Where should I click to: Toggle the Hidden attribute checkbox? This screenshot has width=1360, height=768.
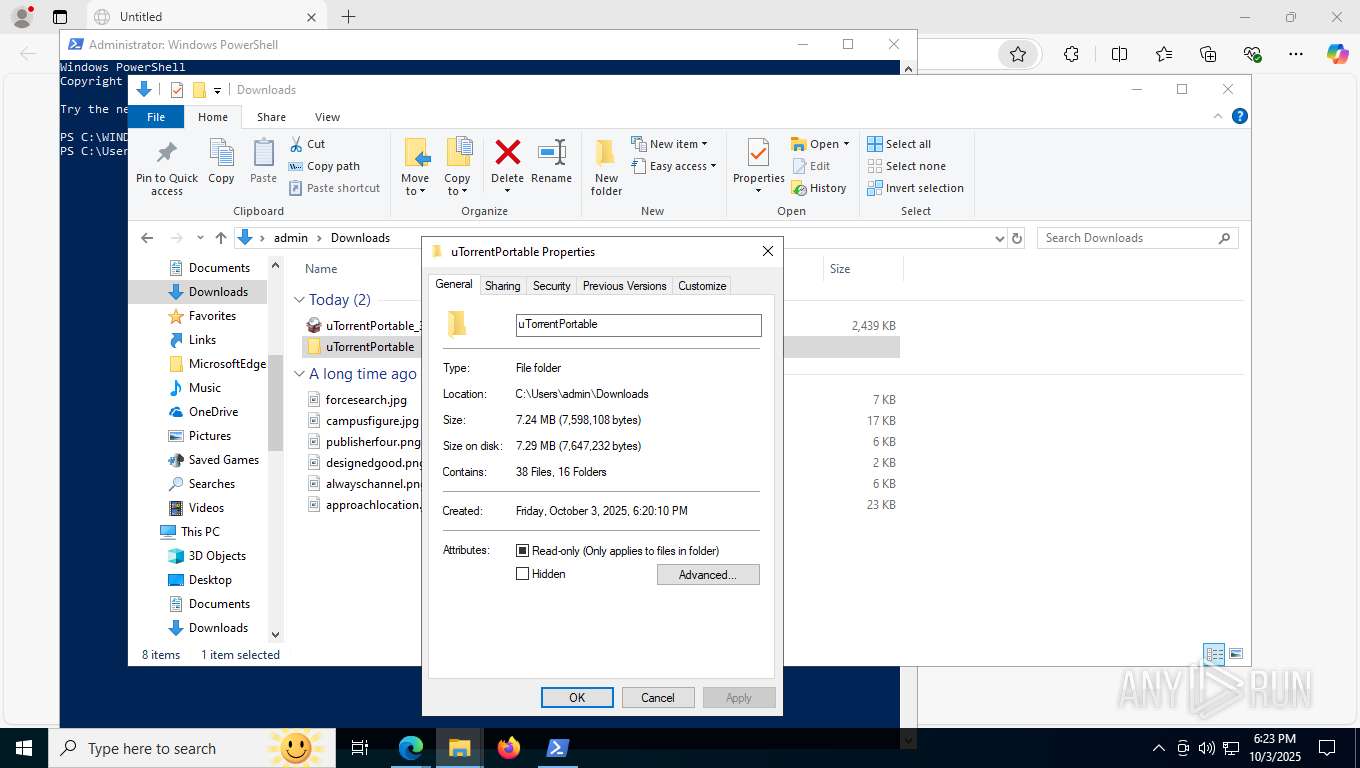tap(522, 574)
